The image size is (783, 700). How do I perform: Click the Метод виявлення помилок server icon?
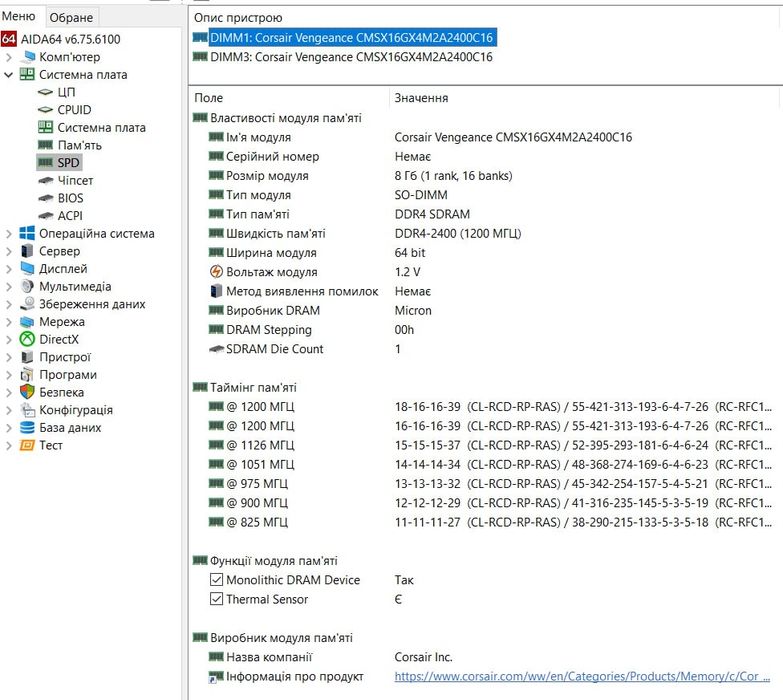[x=216, y=291]
